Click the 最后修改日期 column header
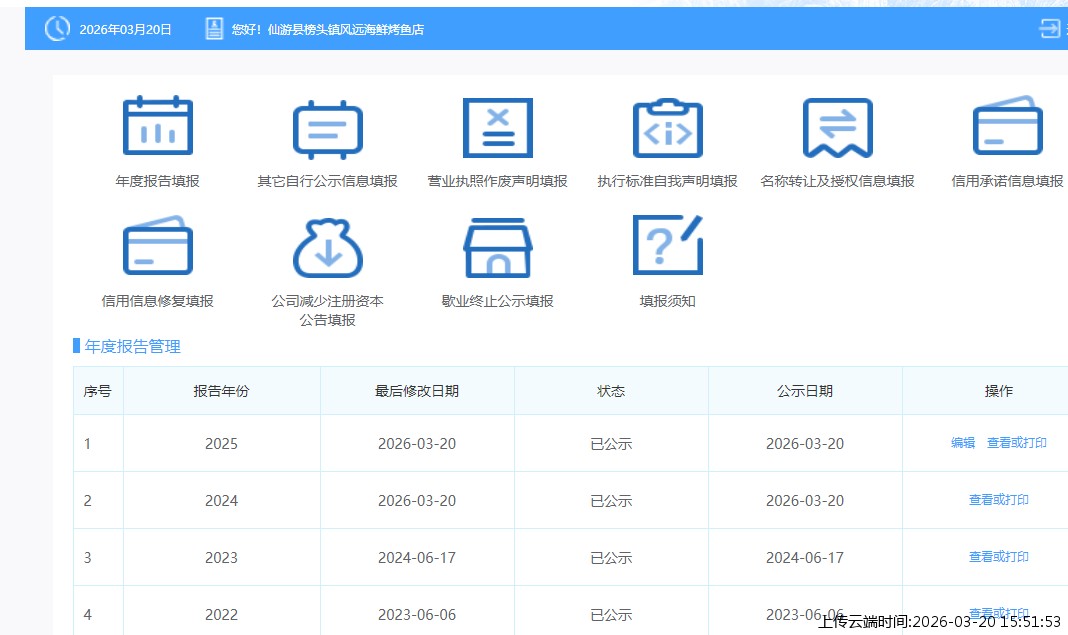This screenshot has width=1068, height=635. pyautogui.click(x=417, y=391)
